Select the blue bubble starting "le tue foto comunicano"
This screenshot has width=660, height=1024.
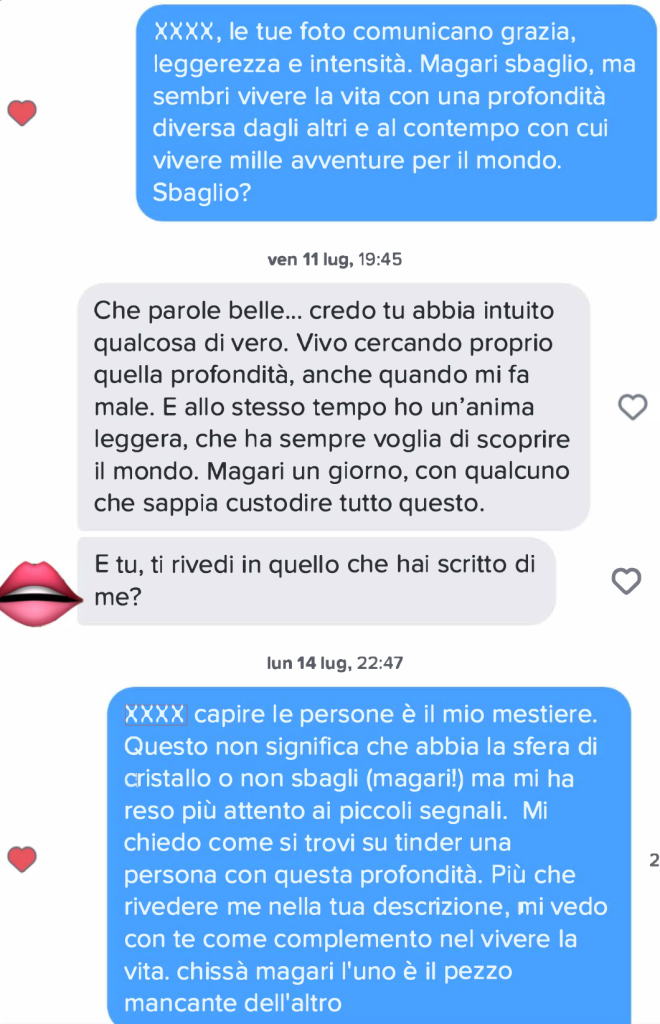pos(396,113)
